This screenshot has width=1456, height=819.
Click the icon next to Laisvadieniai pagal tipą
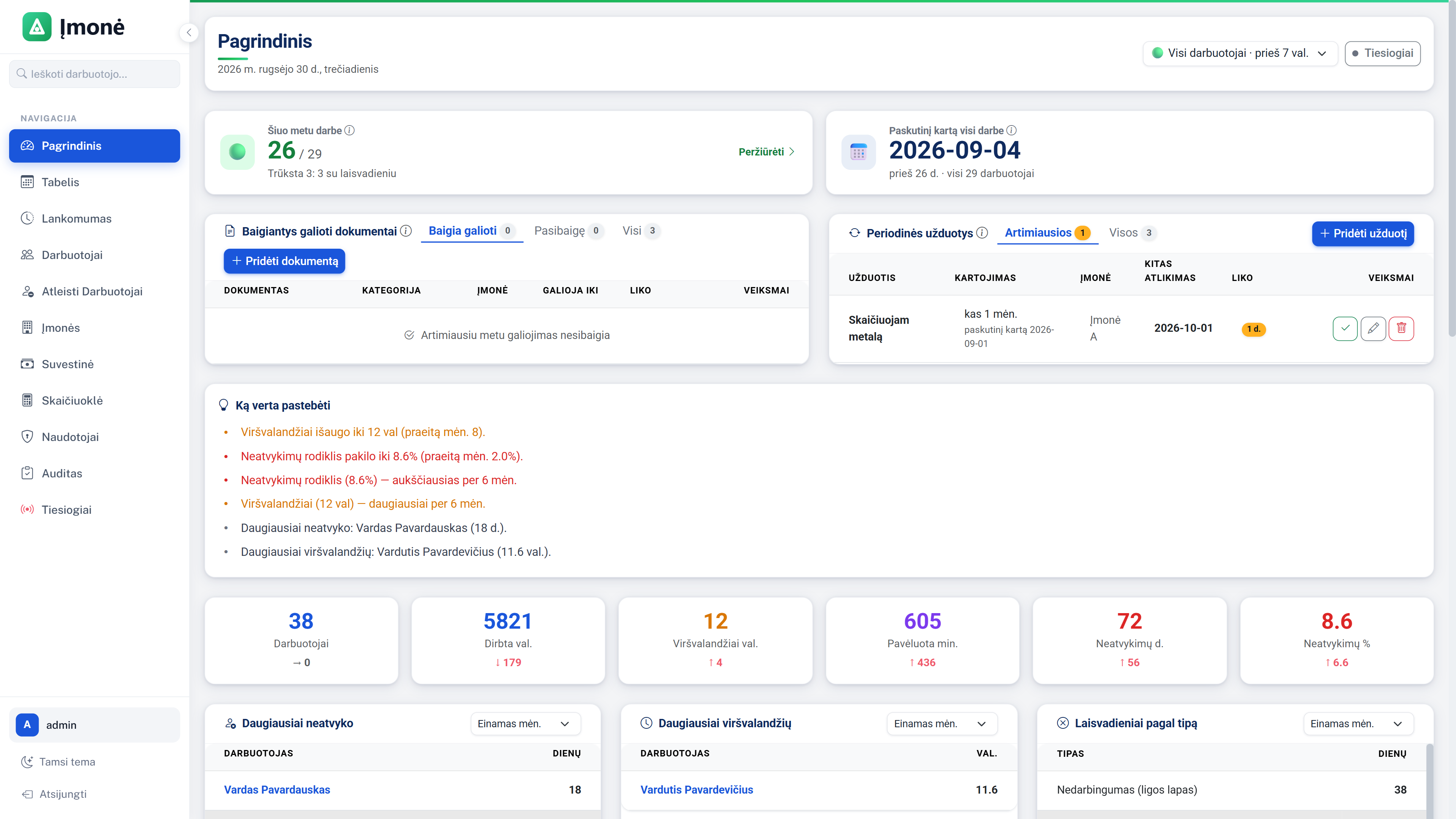tap(1062, 723)
